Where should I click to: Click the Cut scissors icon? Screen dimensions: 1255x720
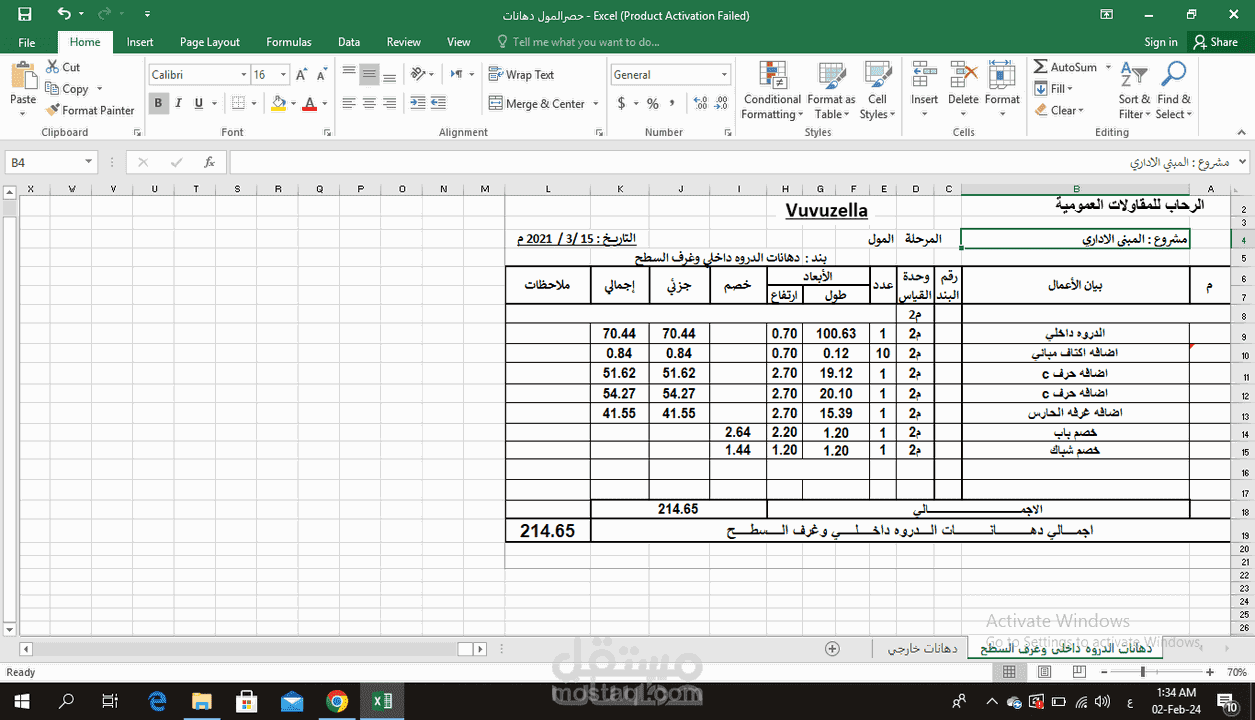53,67
